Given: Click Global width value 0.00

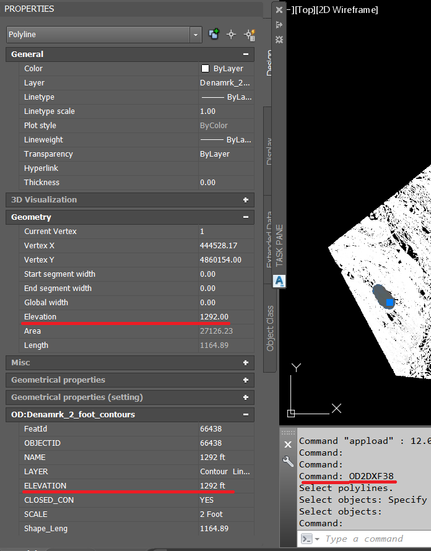Looking at the screenshot, I should (x=226, y=303).
